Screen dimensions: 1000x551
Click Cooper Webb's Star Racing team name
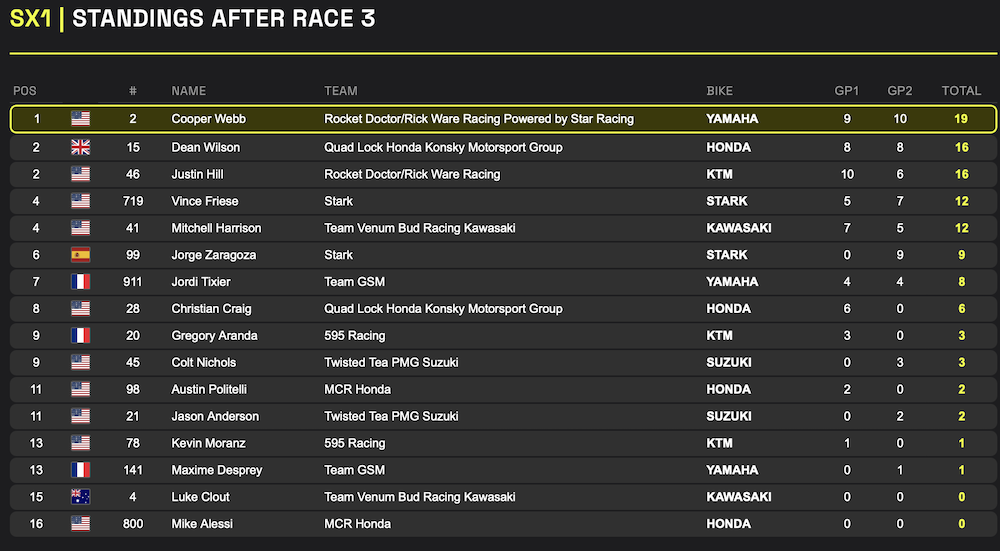point(479,119)
